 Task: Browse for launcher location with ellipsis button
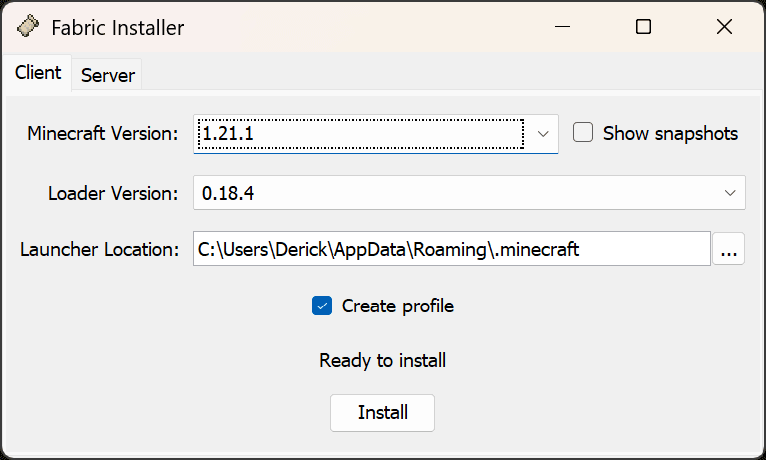(x=729, y=249)
